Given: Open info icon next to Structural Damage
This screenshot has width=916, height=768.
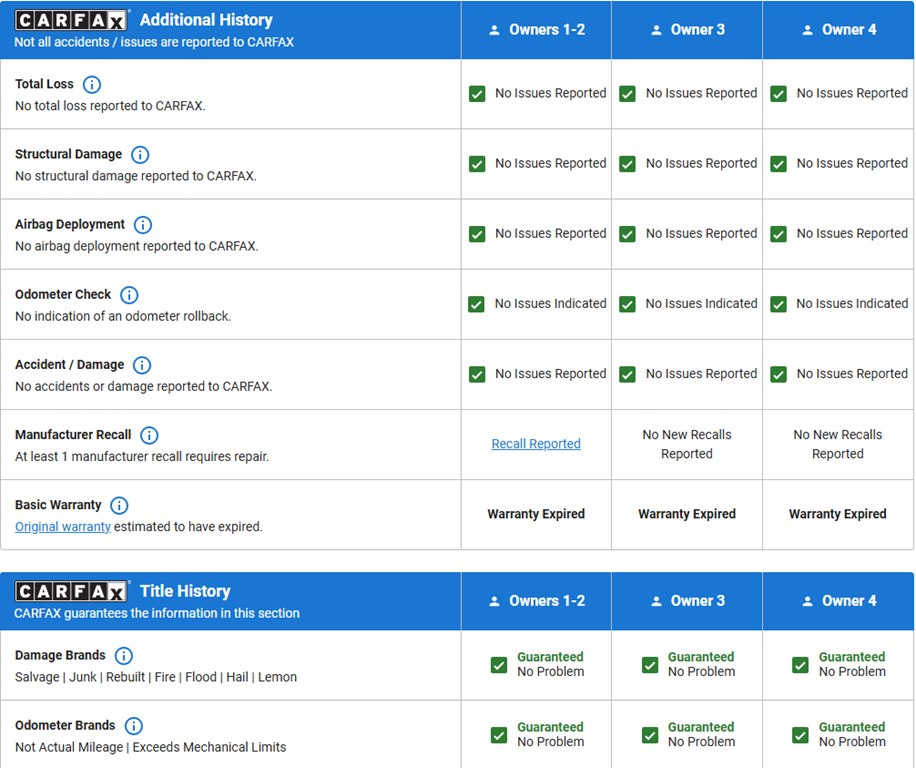Looking at the screenshot, I should [x=140, y=155].
